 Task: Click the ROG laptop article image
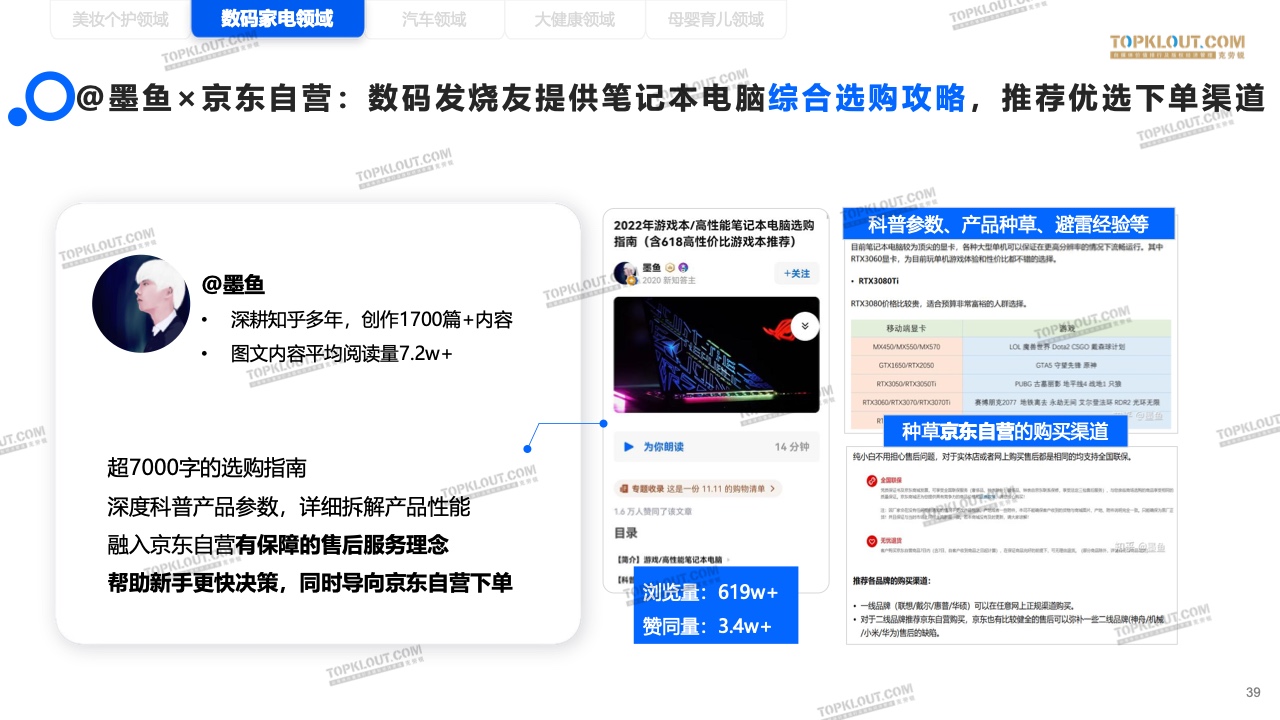point(716,355)
